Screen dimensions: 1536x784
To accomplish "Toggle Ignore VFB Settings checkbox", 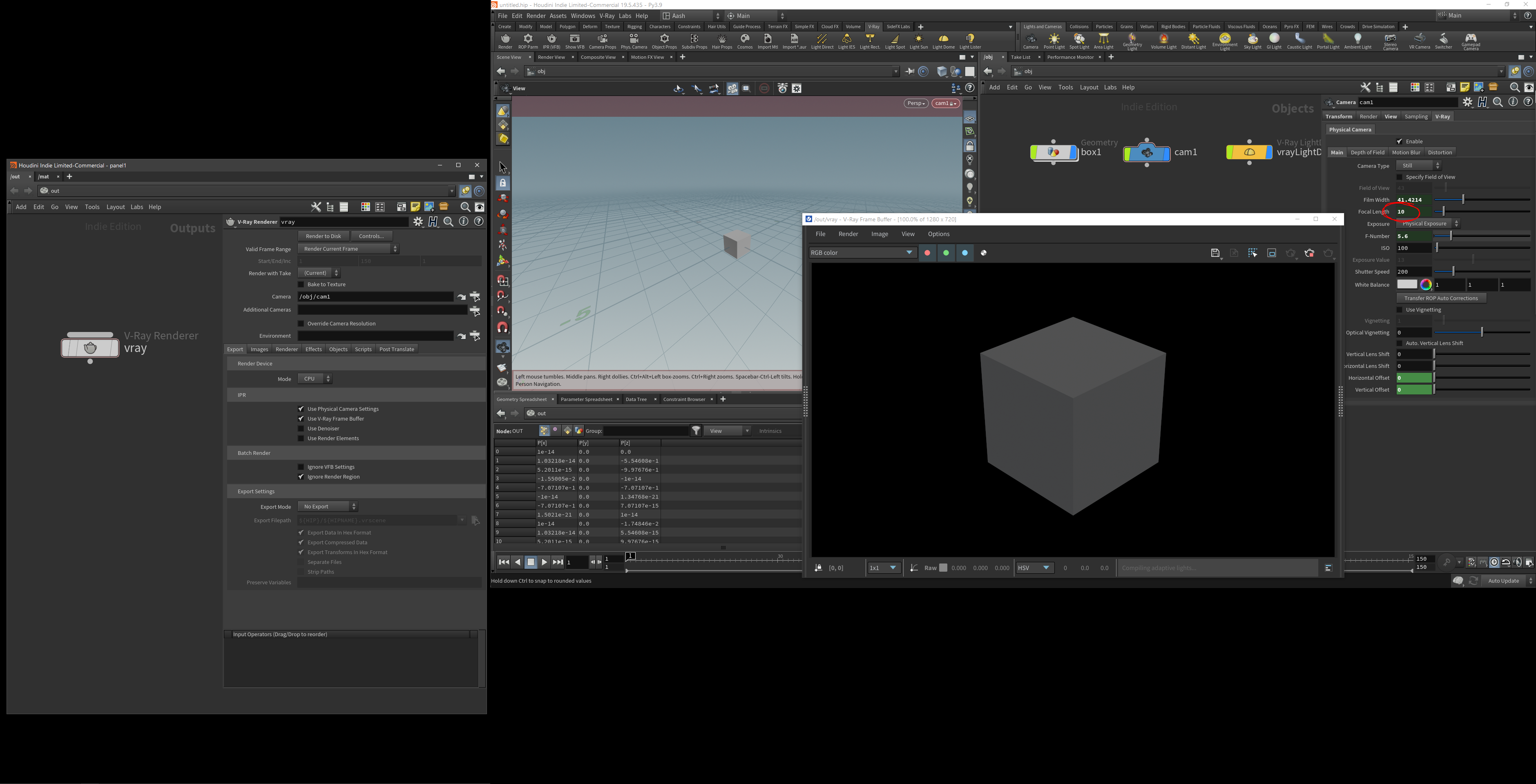I will 301,468.
